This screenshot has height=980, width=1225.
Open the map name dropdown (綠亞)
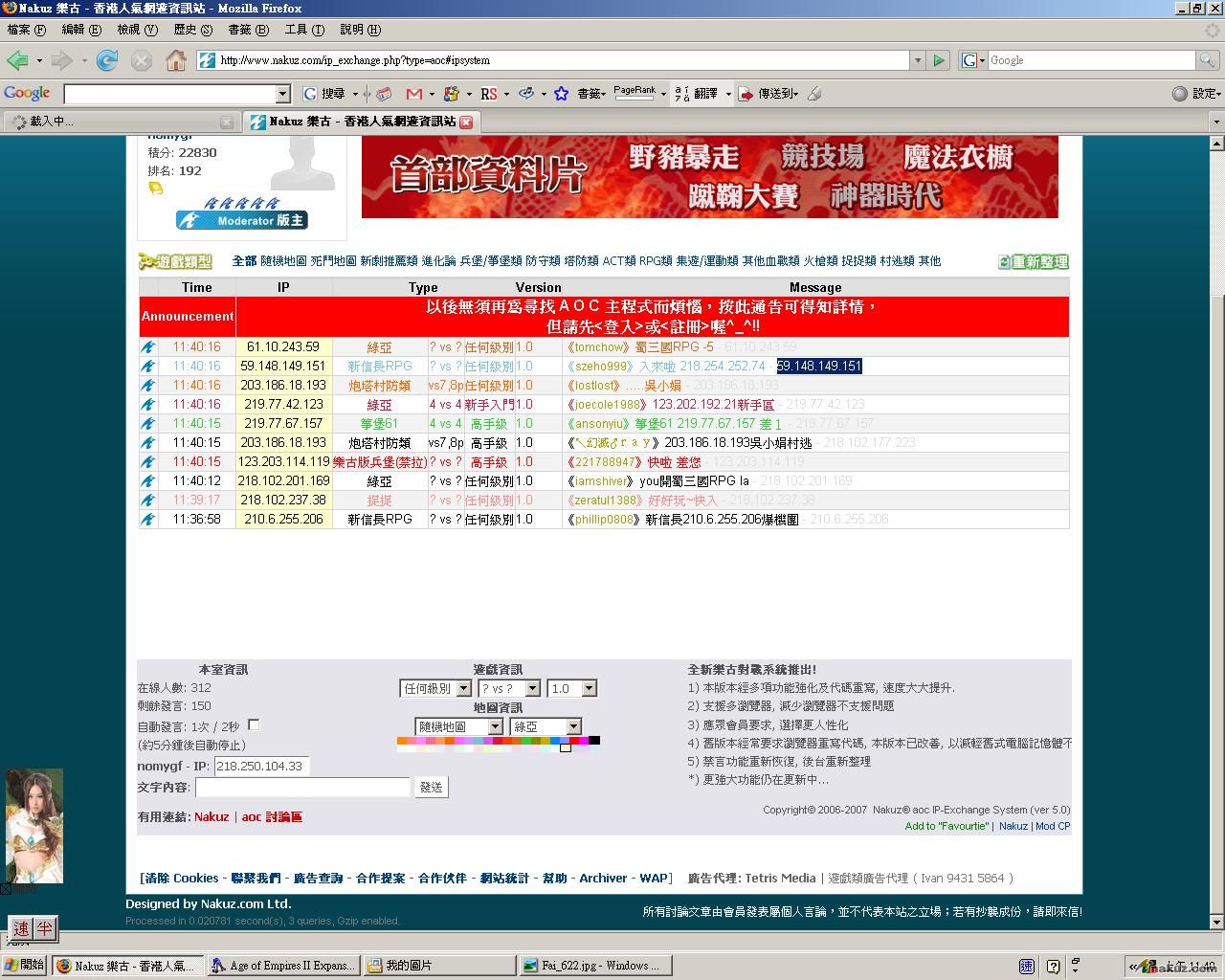tap(546, 726)
